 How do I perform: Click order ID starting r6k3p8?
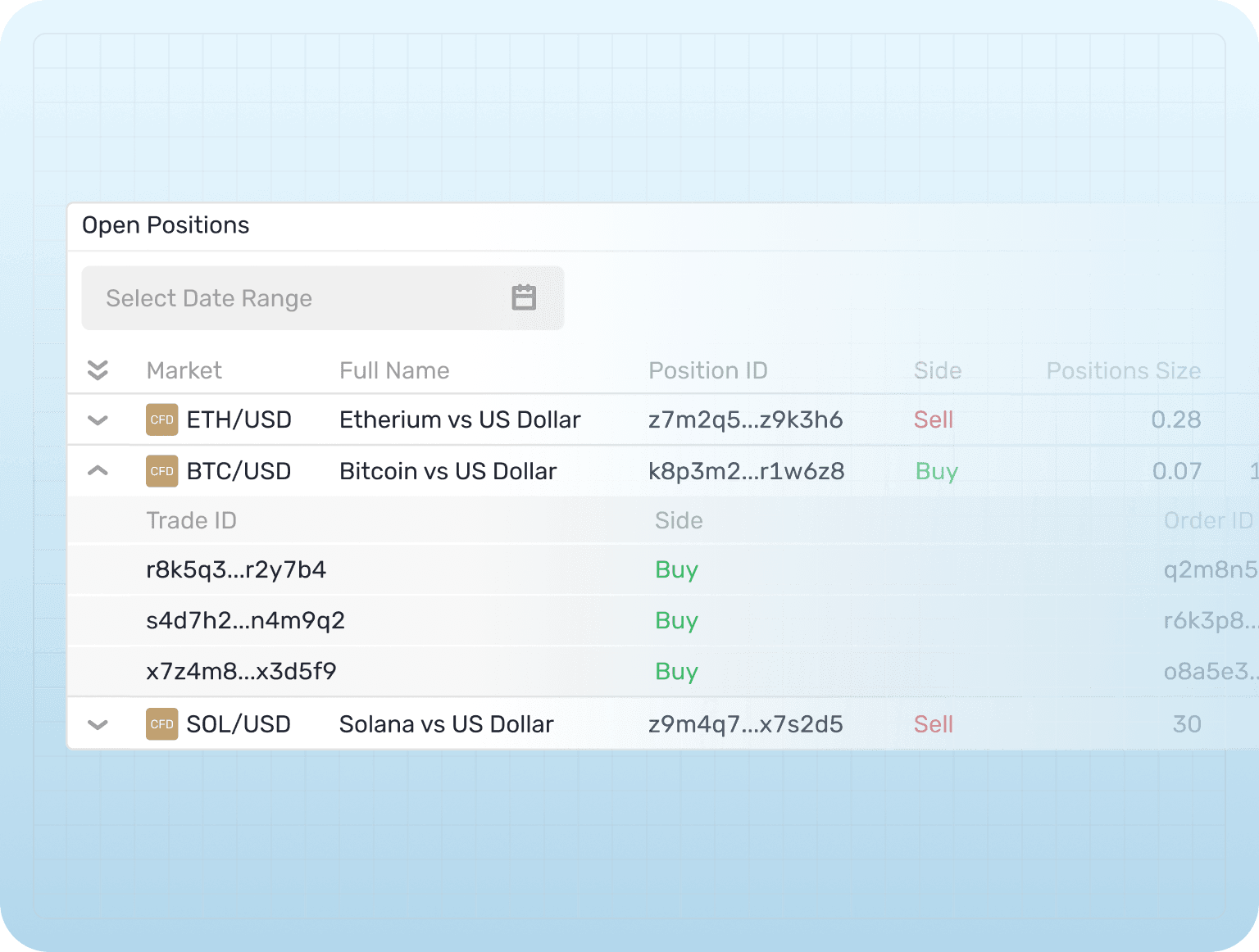(1211, 620)
